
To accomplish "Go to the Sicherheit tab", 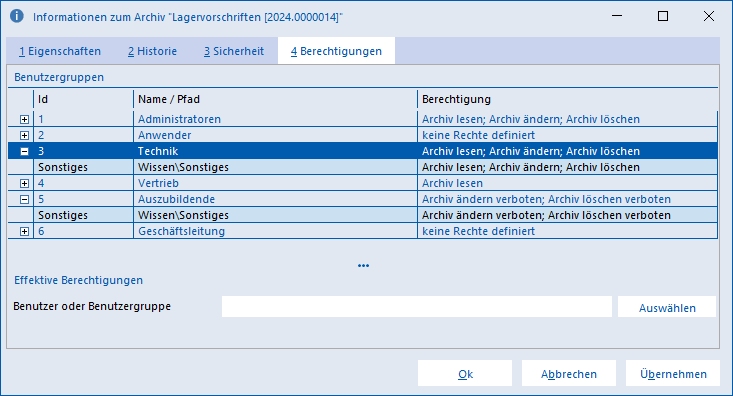I will point(234,51).
